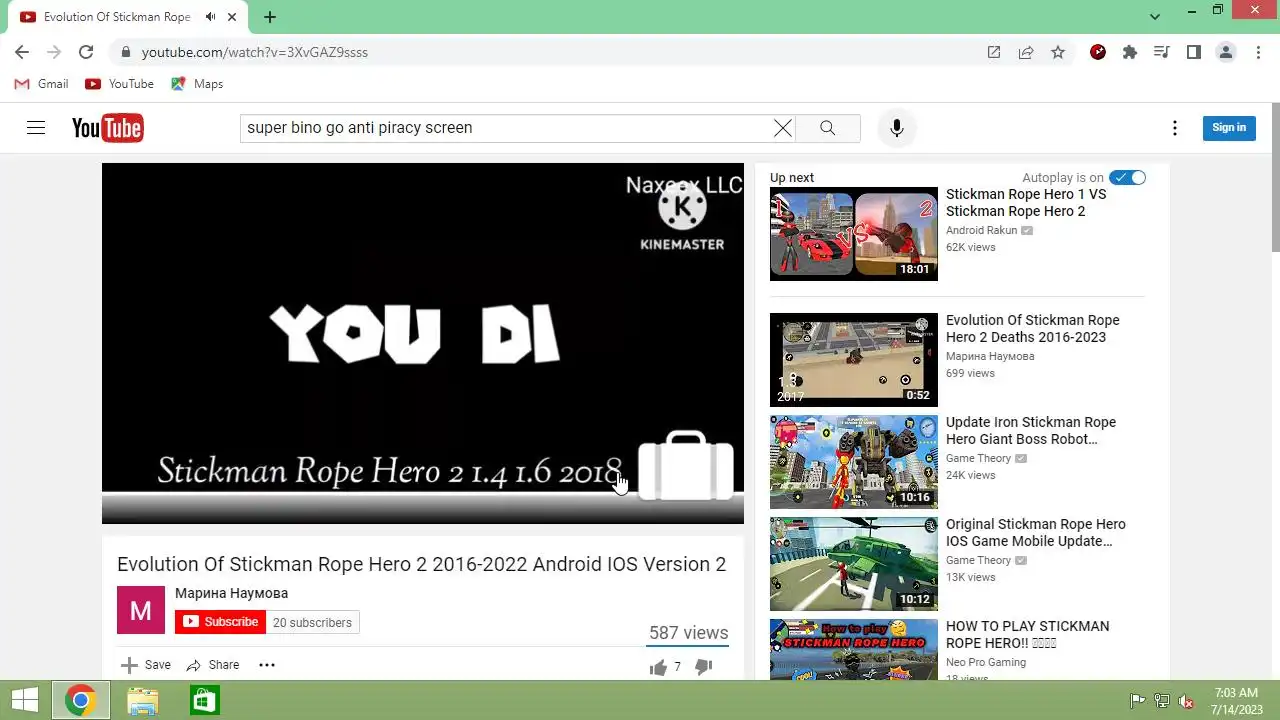Click the 587 views count
This screenshot has height=720, width=1280.
688,632
